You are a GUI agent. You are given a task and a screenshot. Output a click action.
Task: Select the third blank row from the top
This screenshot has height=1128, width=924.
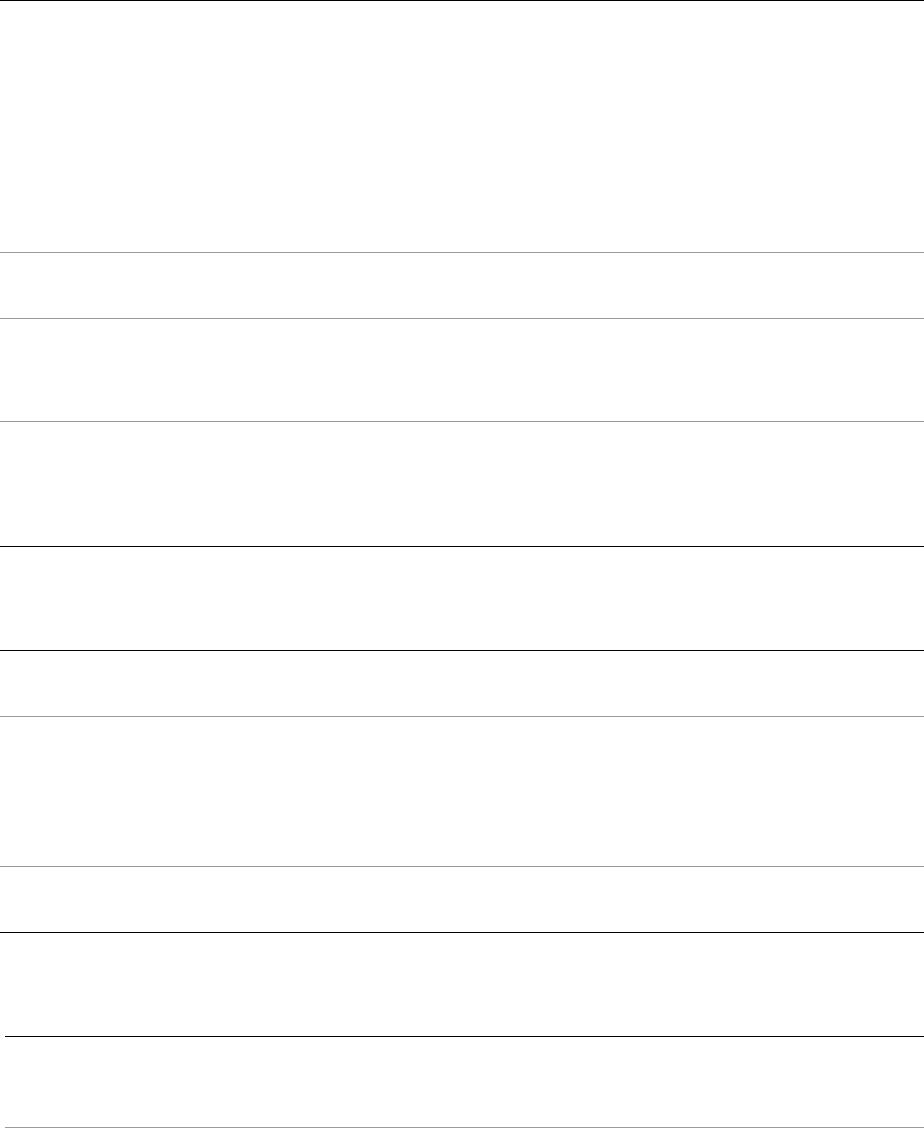pyautogui.click(x=462, y=370)
